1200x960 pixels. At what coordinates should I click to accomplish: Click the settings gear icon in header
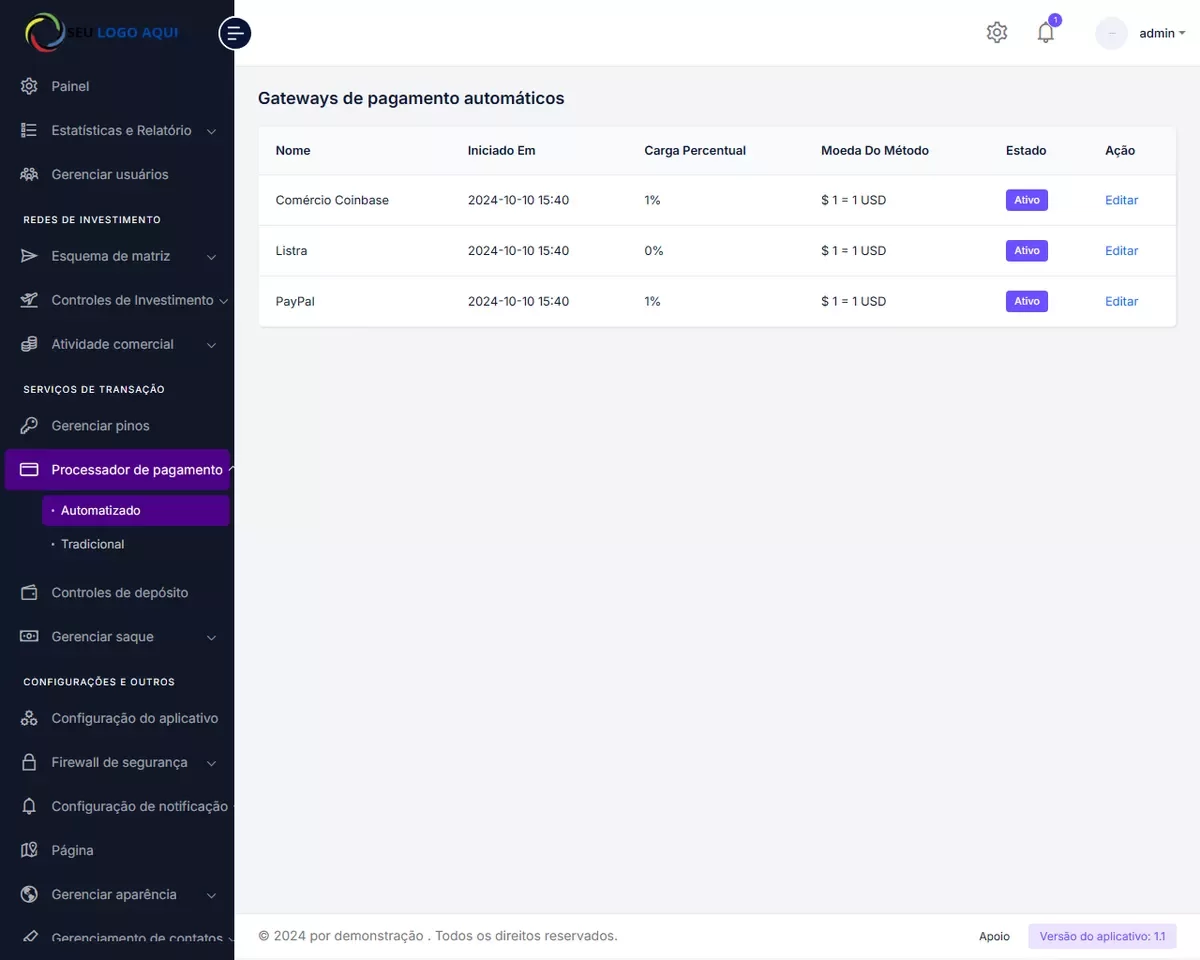click(996, 33)
